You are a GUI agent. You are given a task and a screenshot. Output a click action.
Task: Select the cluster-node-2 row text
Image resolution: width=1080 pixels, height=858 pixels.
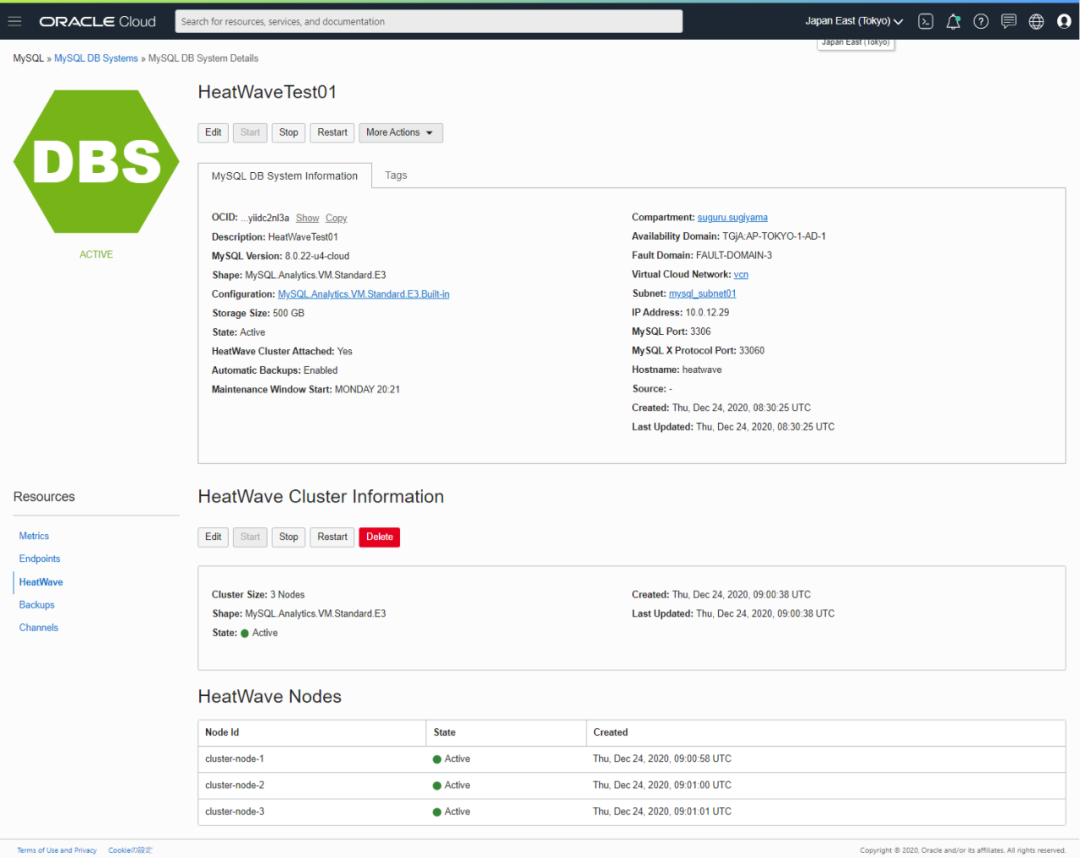(x=235, y=785)
